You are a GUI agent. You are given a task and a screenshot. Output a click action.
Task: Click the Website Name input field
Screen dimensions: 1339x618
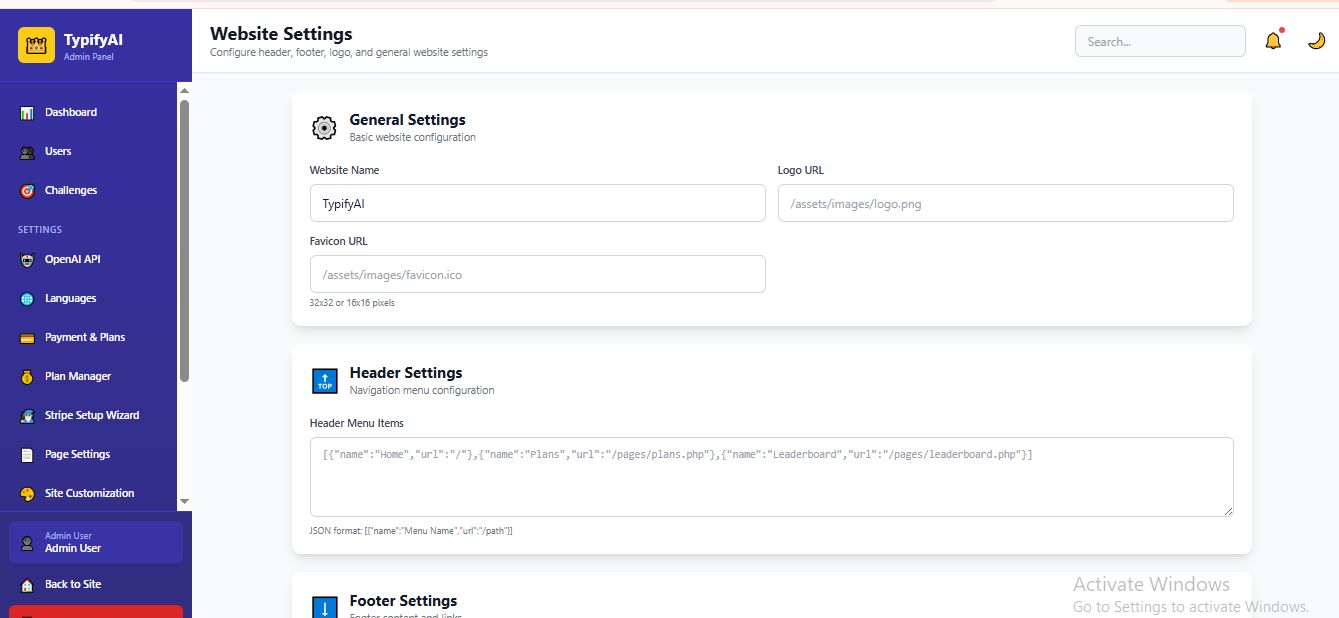coord(537,203)
